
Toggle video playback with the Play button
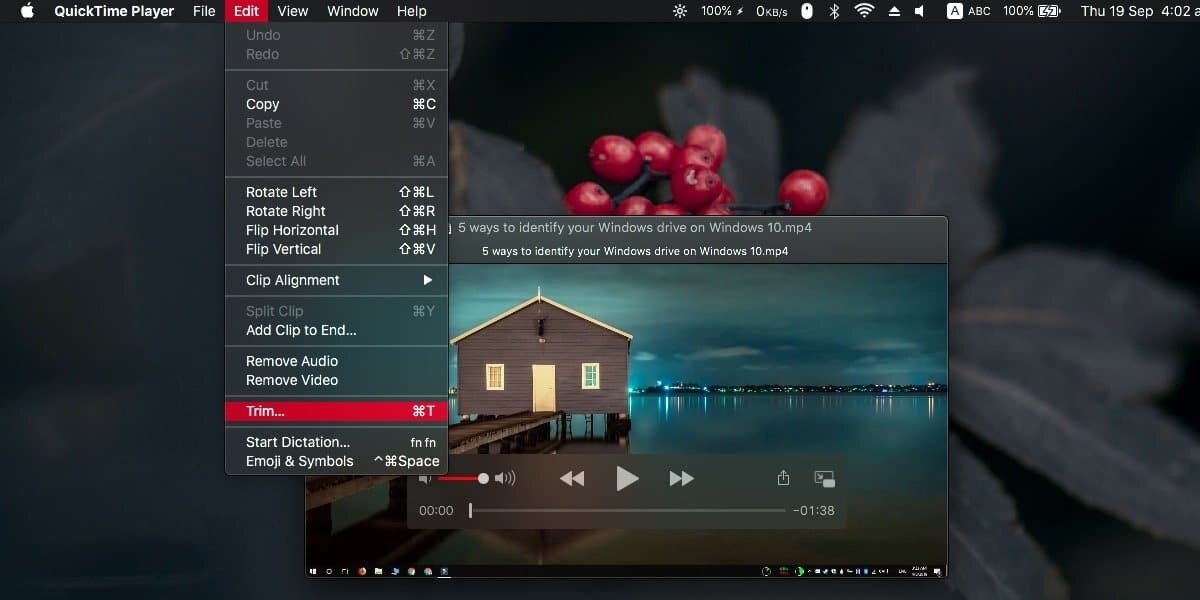point(627,478)
